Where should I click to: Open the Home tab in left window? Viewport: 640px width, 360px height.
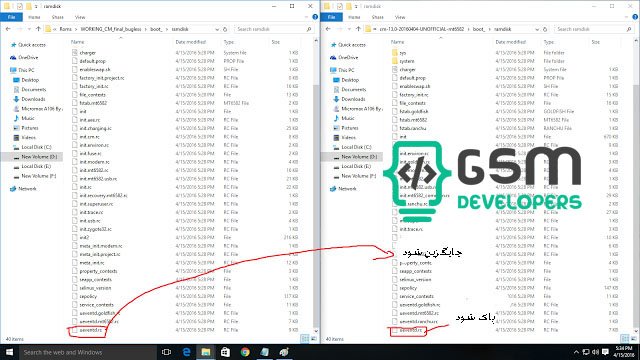coord(34,17)
